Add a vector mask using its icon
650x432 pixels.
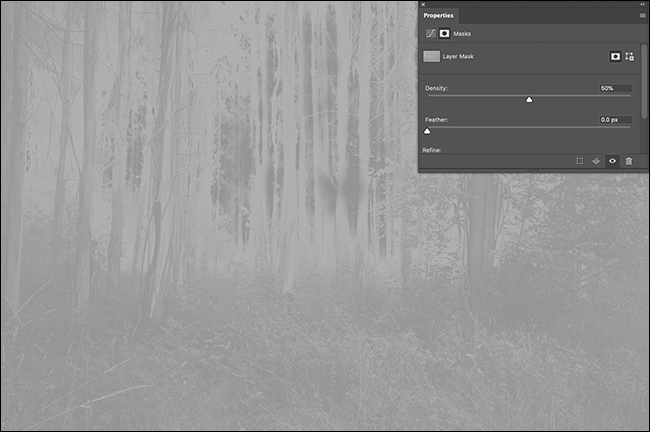[630, 57]
